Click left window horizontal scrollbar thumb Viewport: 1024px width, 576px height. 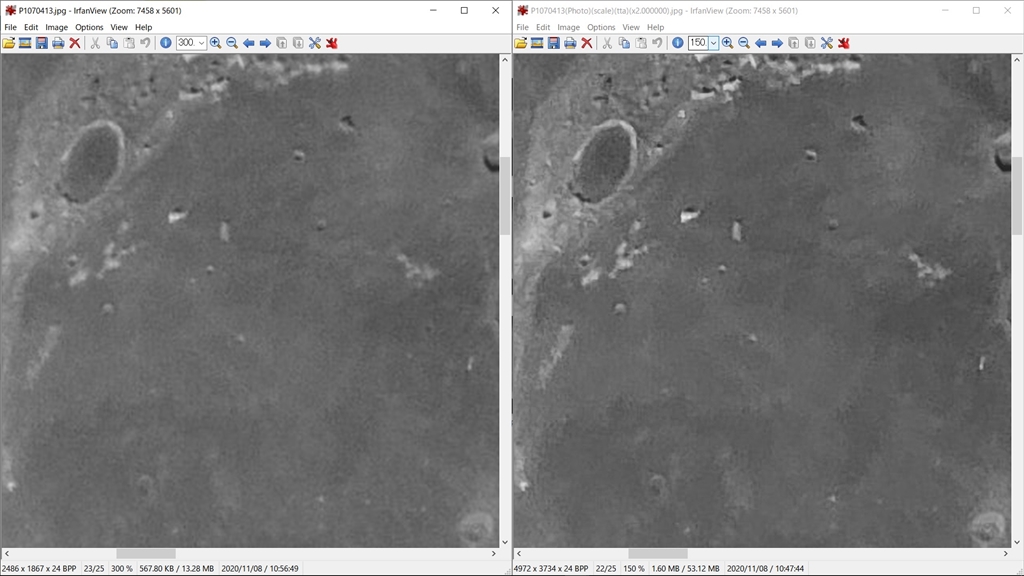point(146,554)
